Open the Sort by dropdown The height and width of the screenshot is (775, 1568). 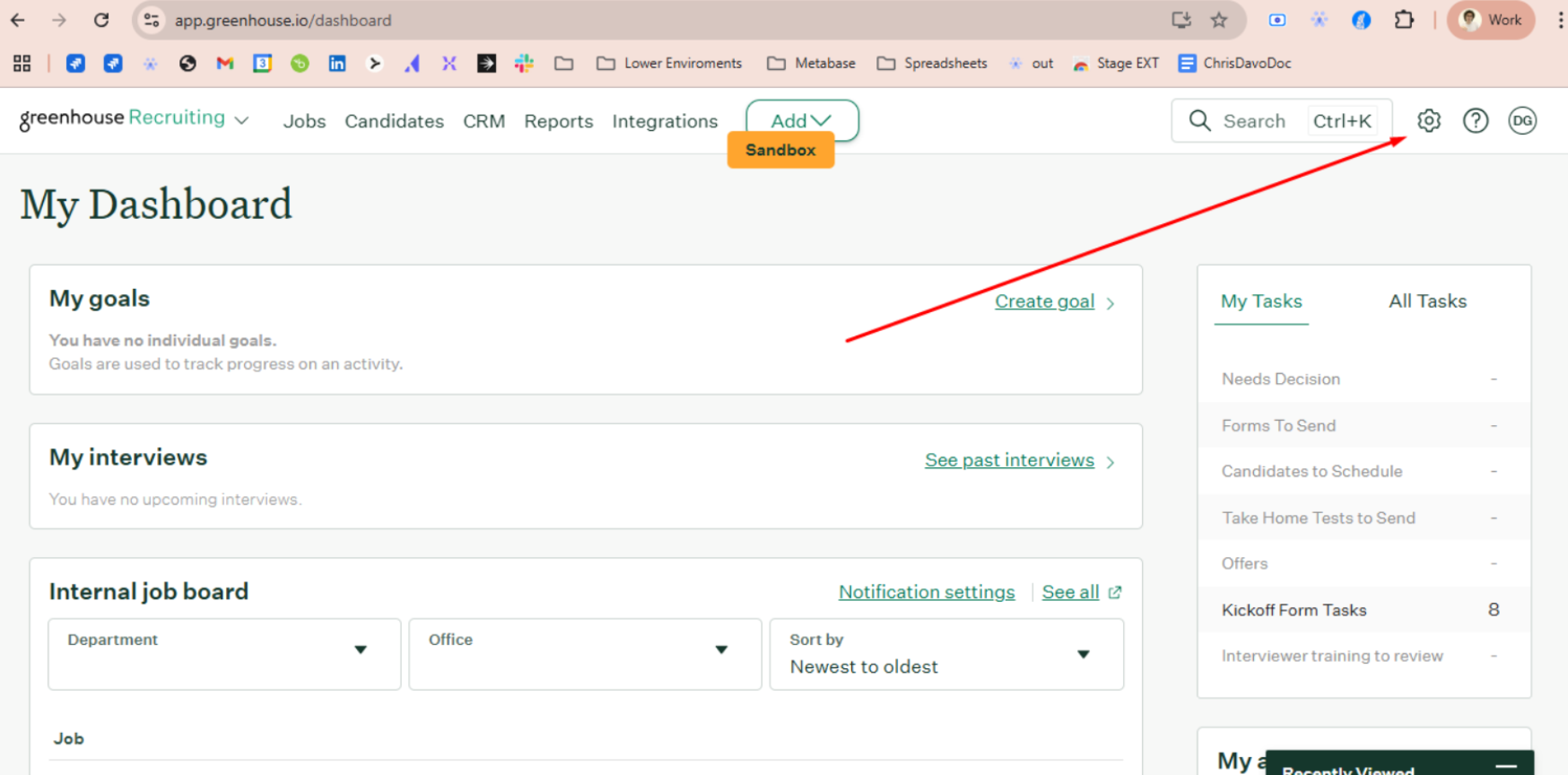946,654
